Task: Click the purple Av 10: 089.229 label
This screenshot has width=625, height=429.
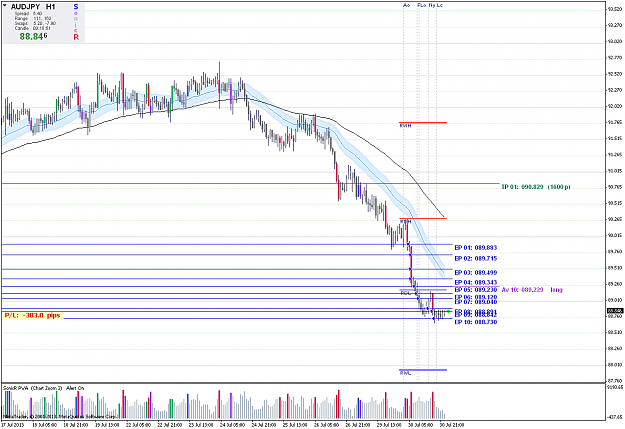Action: [x=532, y=290]
